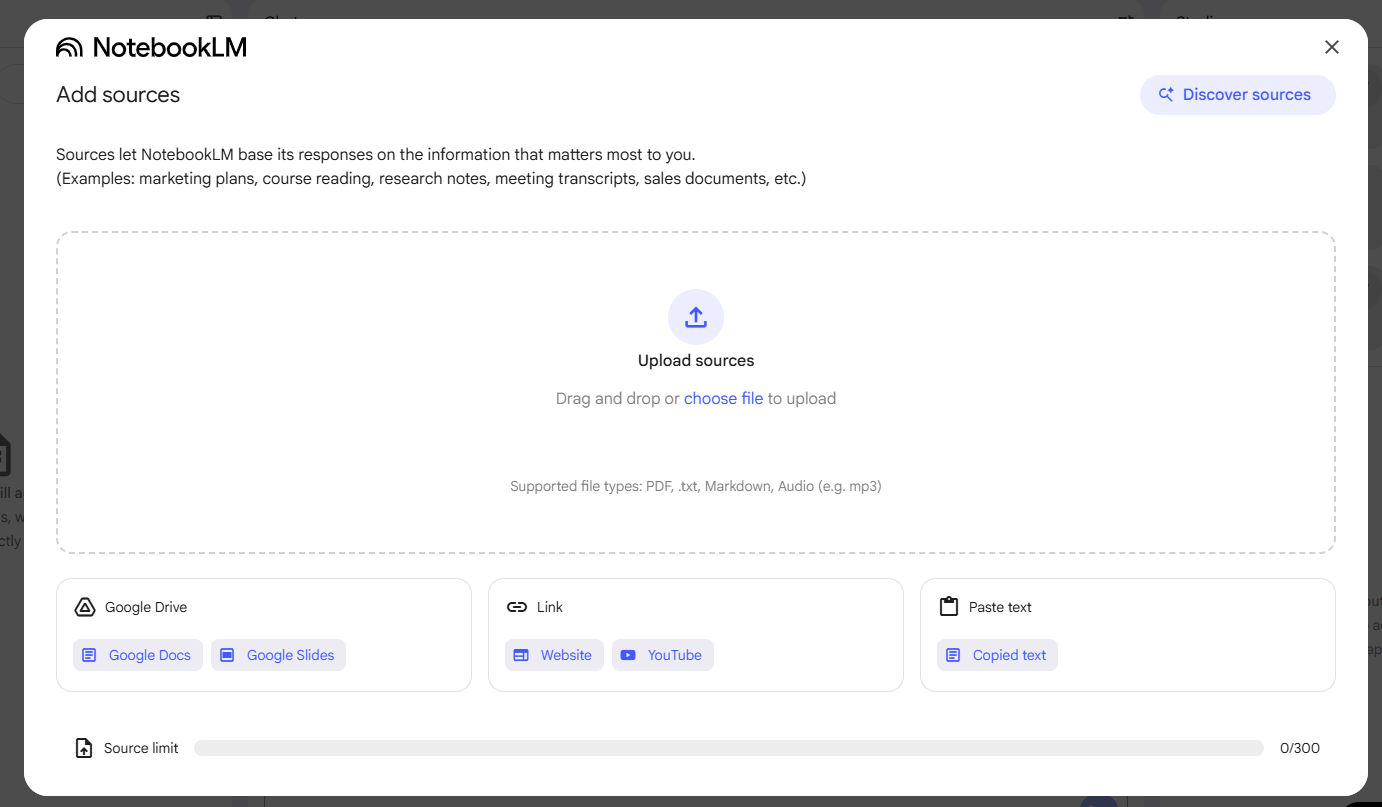This screenshot has width=1382, height=807.
Task: Click the 0/300 source count
Action: 1299,748
